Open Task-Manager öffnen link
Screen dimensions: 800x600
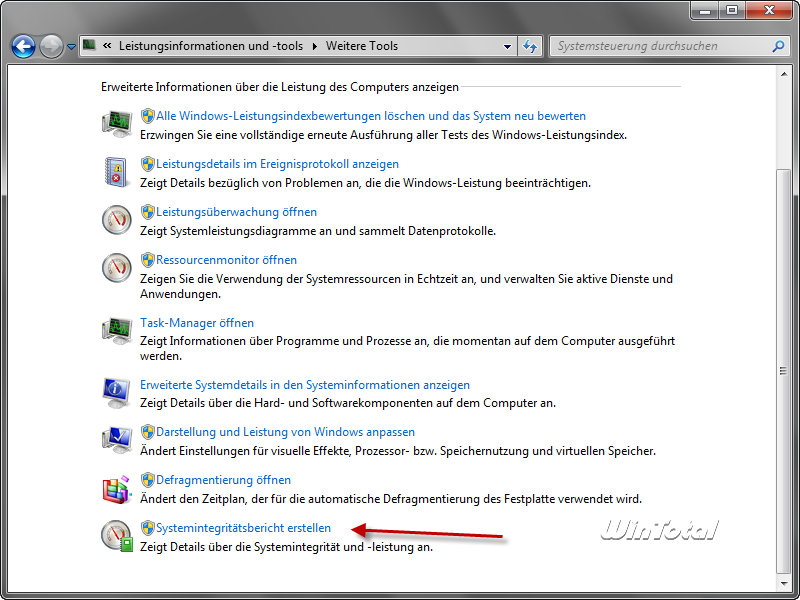coord(197,323)
